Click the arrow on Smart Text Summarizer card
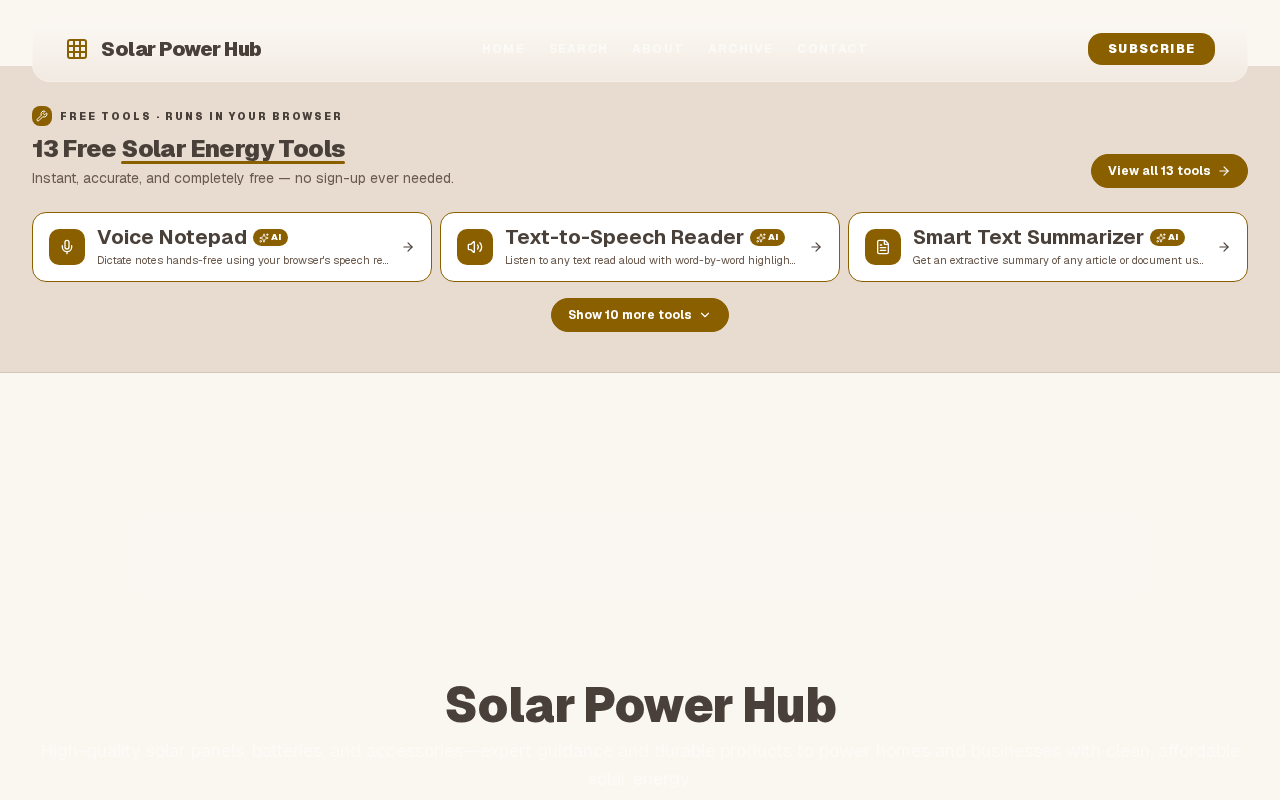 1224,247
